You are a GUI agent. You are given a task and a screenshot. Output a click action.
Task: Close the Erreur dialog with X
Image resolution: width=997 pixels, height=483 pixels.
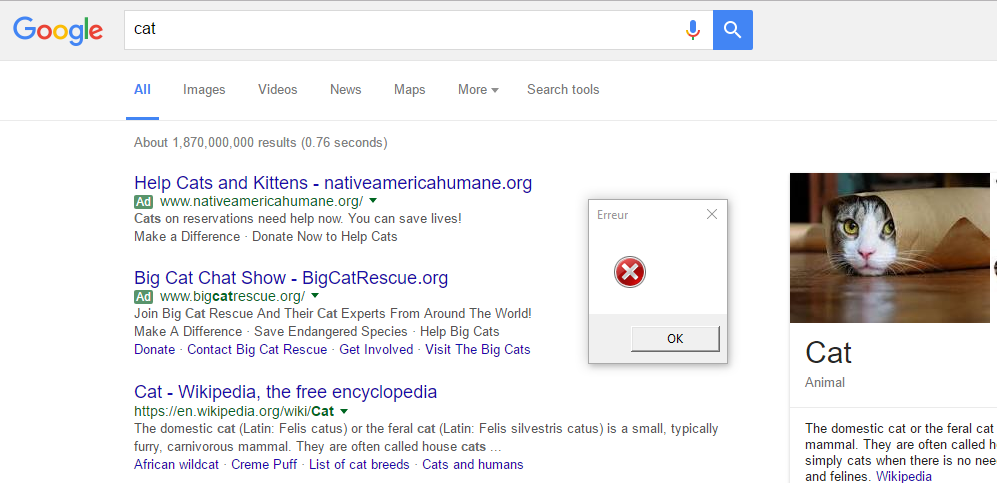[712, 215]
